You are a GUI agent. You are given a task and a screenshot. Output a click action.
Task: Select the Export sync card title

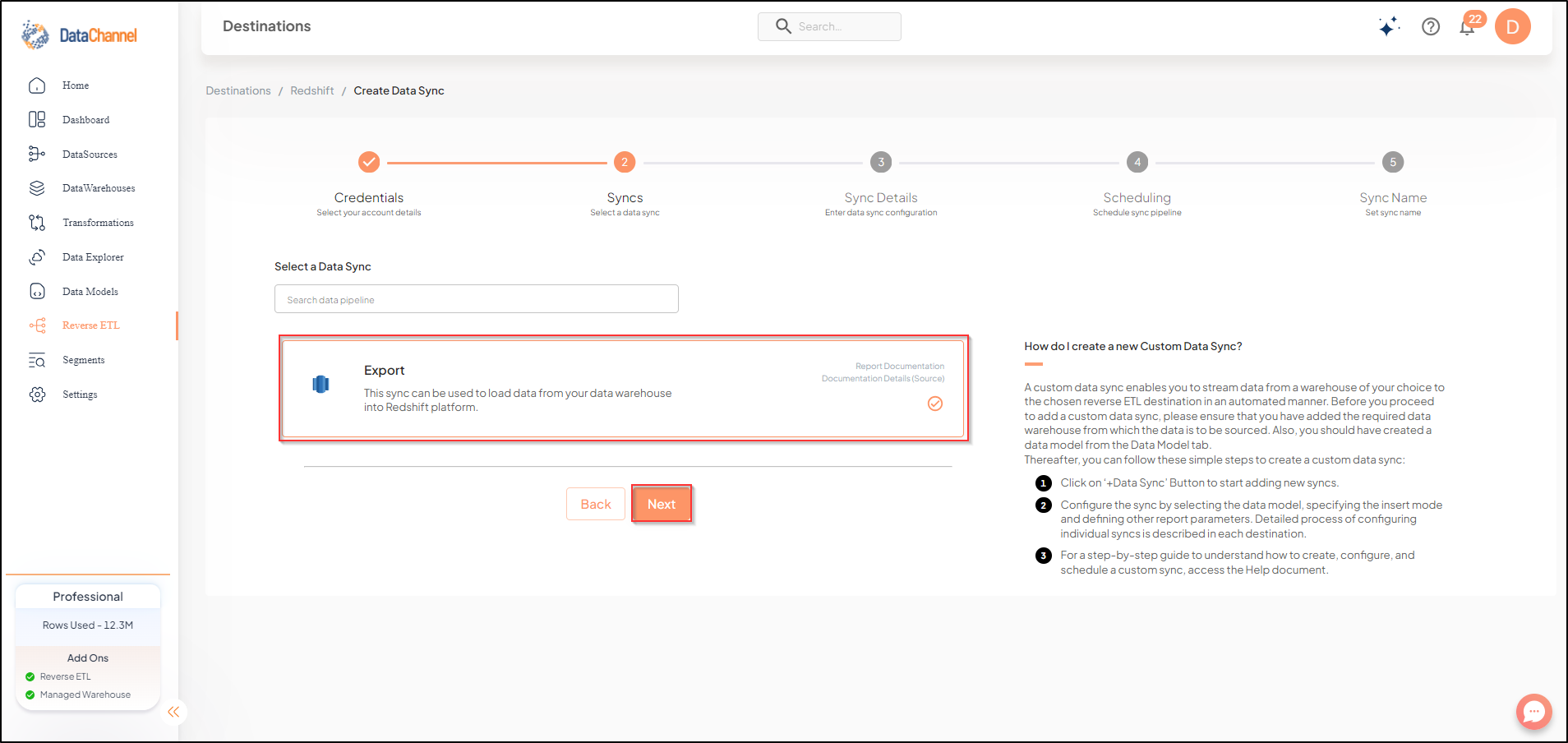click(384, 371)
